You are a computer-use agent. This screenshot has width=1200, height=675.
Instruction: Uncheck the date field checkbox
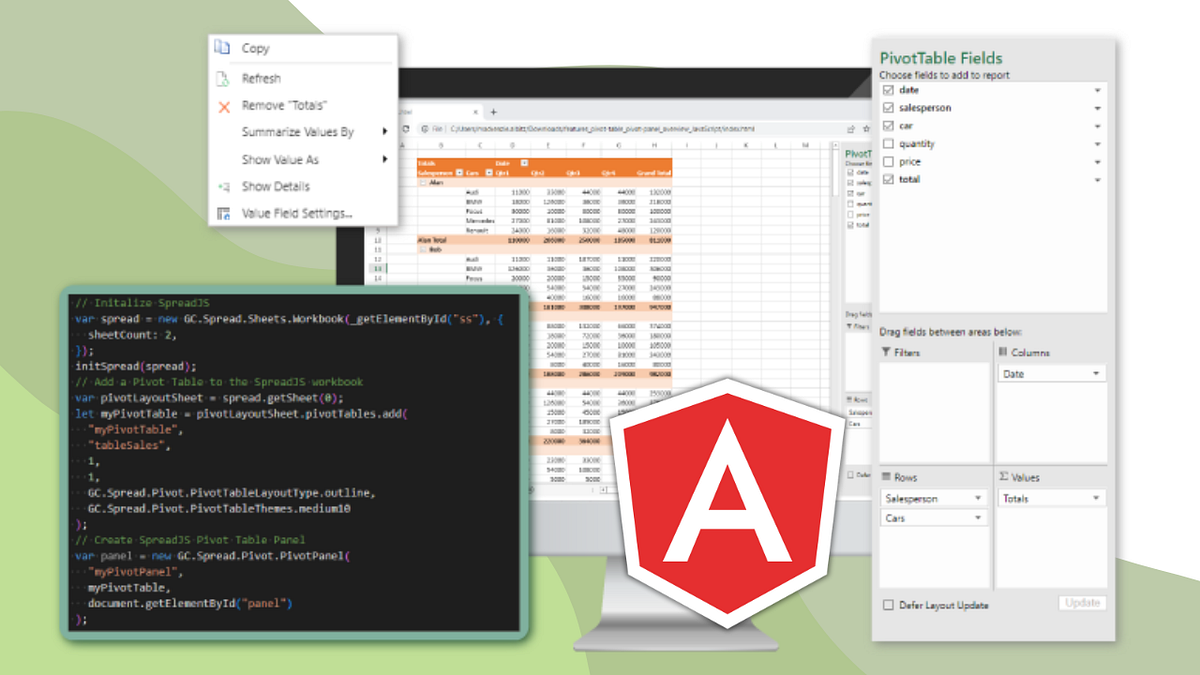[x=890, y=88]
